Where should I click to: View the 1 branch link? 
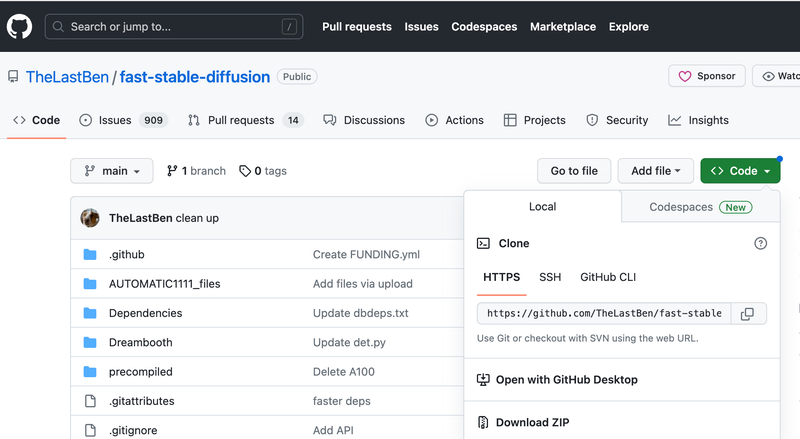(x=196, y=171)
